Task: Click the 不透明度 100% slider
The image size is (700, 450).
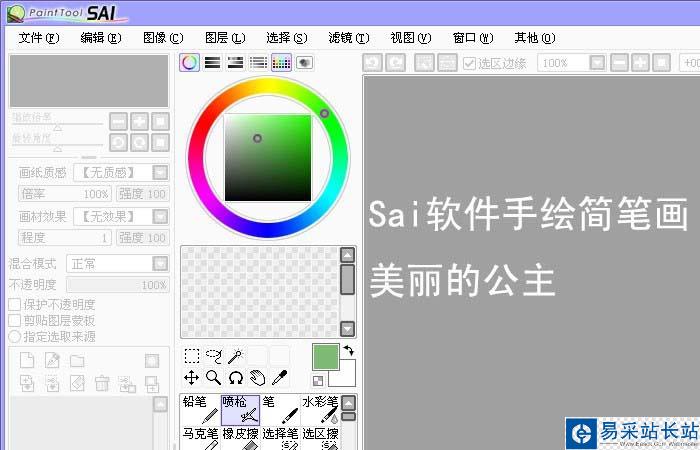Action: [118, 285]
